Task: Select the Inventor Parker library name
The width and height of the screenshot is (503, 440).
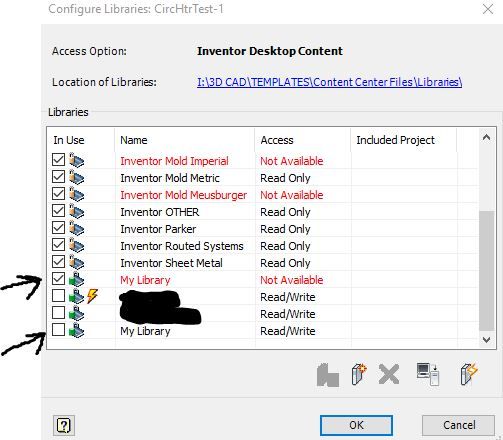Action: pyautogui.click(x=158, y=229)
